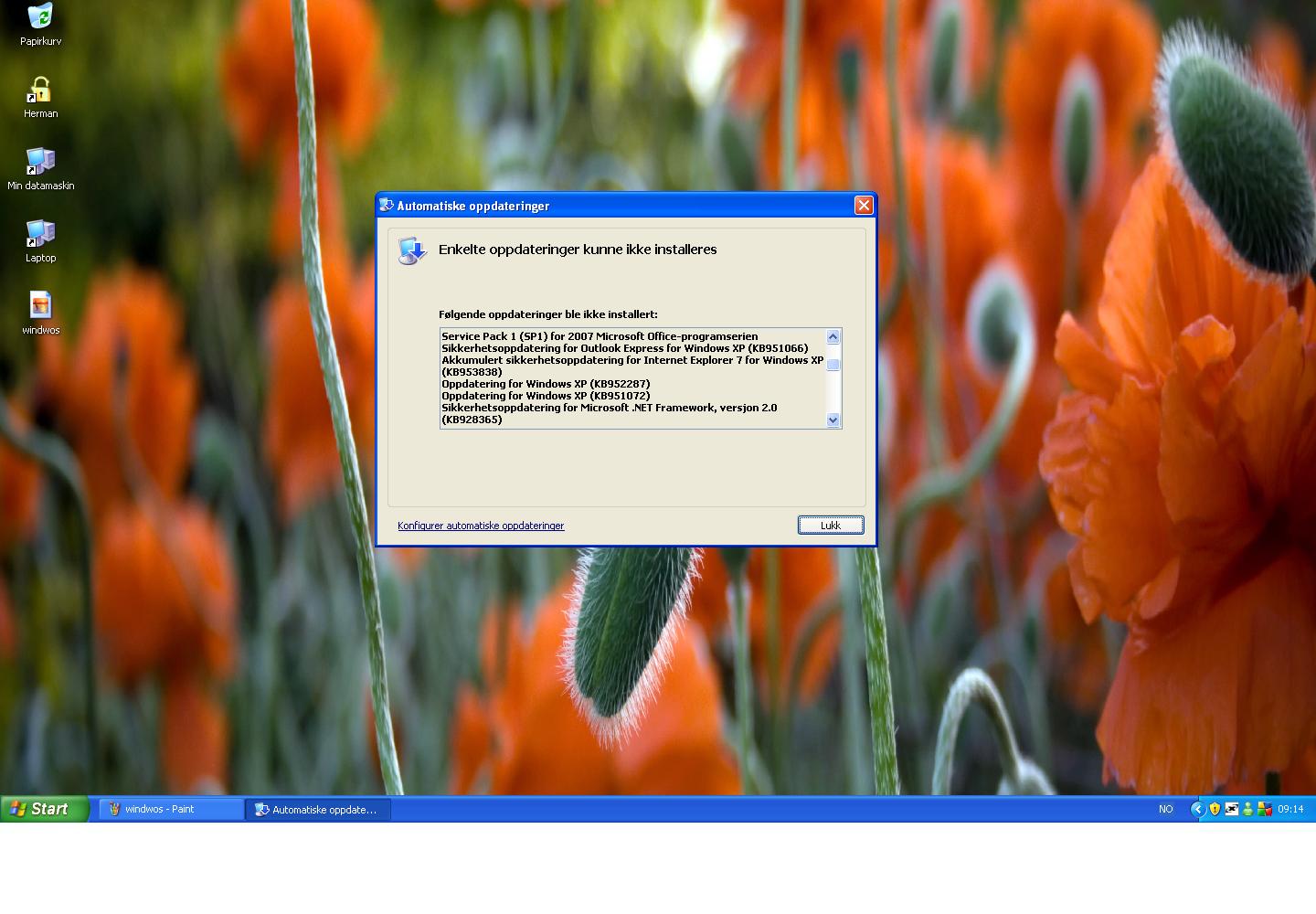Select the Internet Explorer 7 KB953838 entry

point(632,366)
